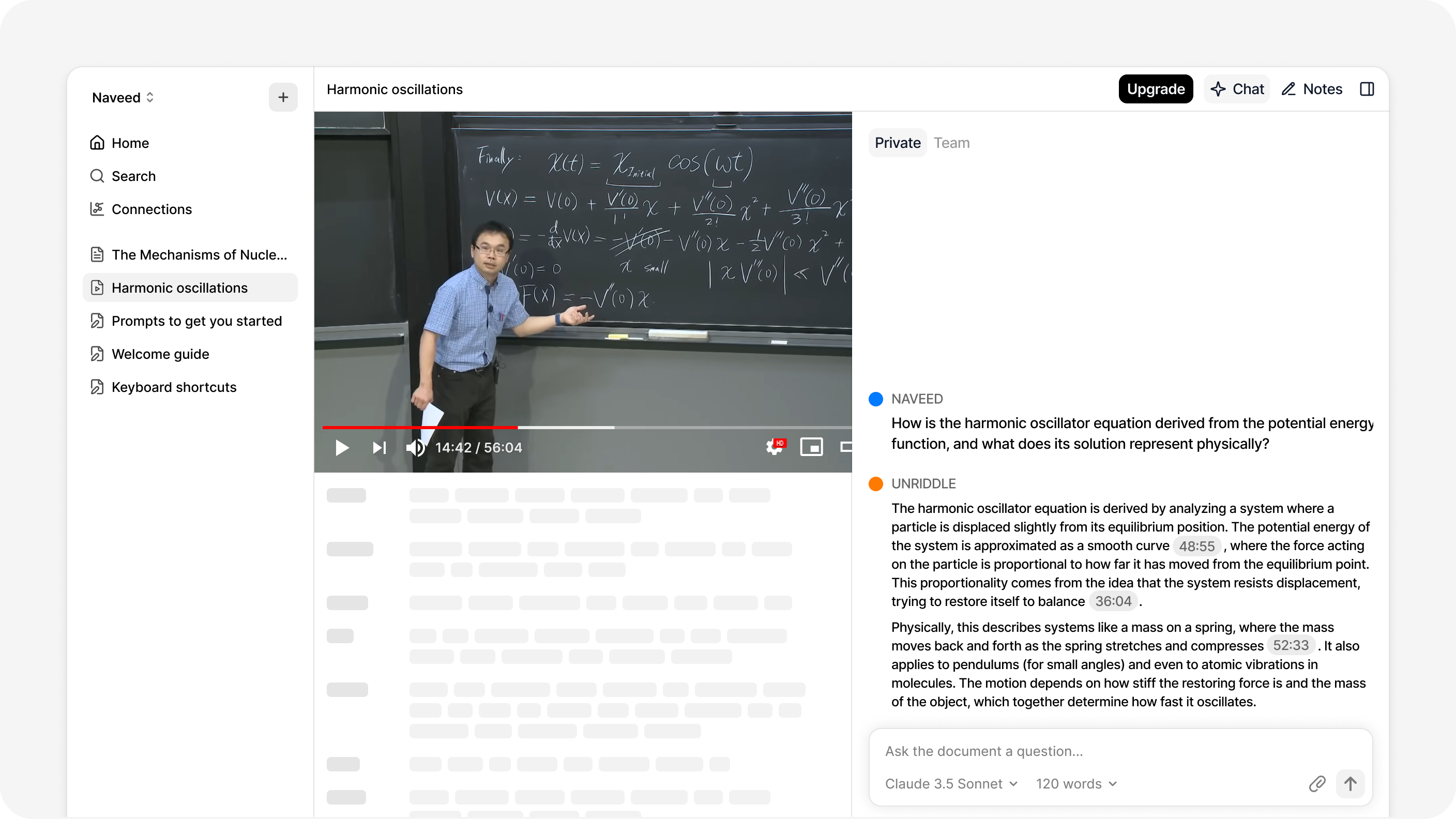Toggle the side panel layout icon
This screenshot has height=819, width=1456.
pos(1366,89)
